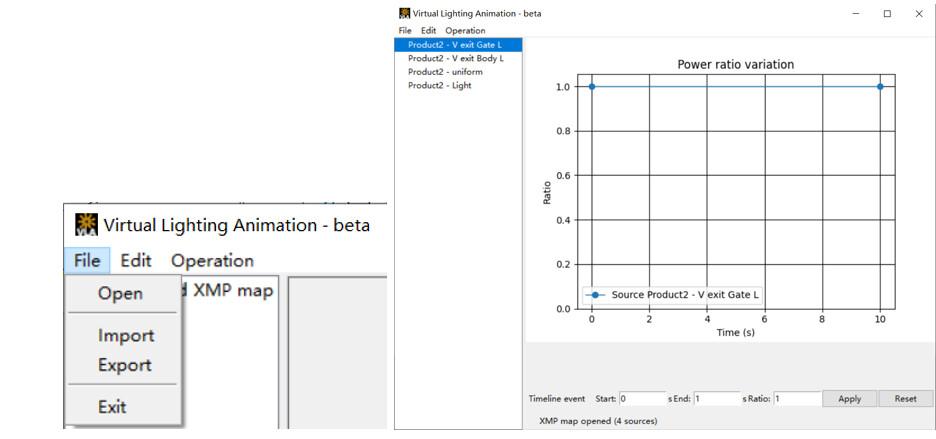Click the End time input field

point(718,398)
